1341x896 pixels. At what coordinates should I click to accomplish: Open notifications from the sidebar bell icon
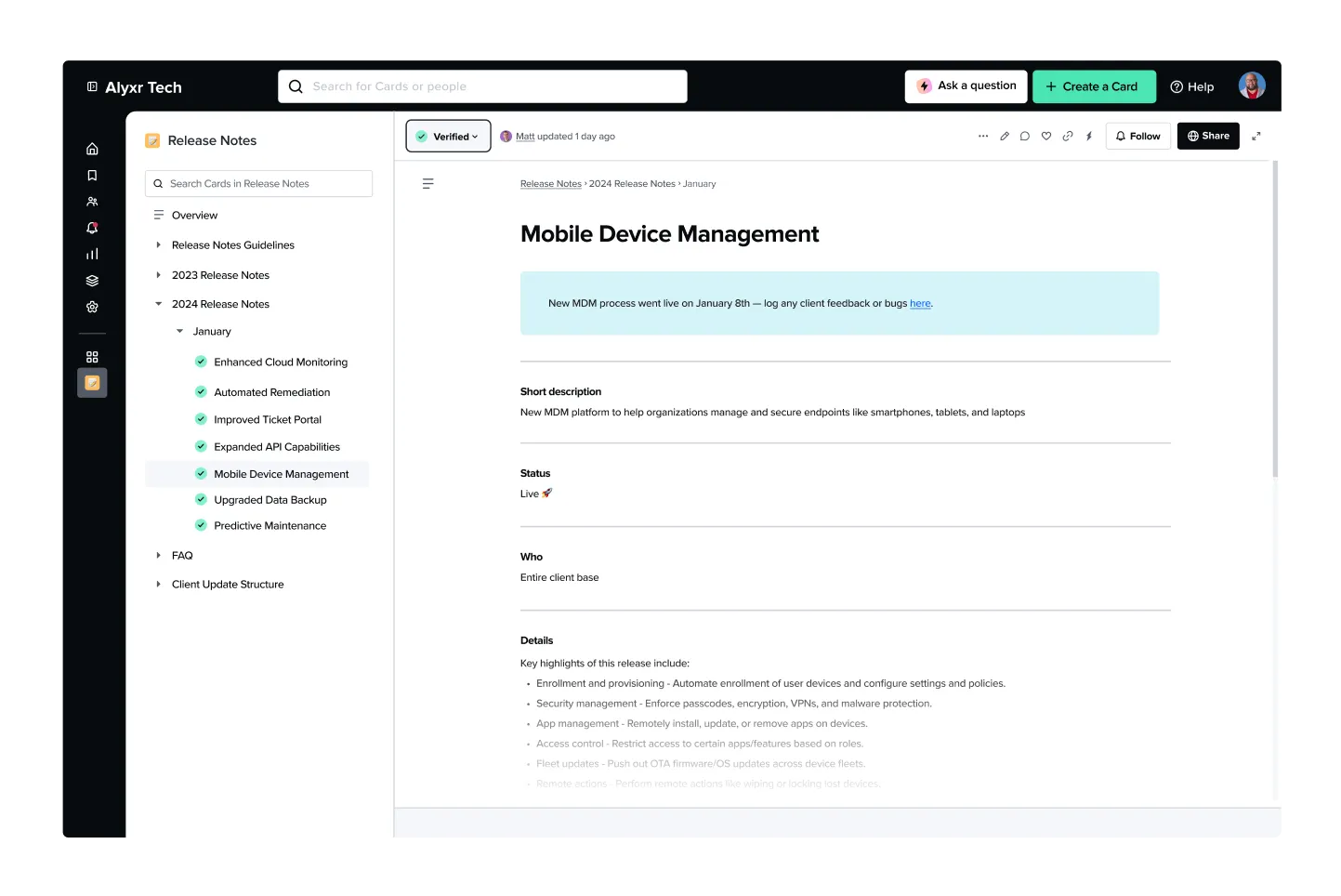tap(92, 228)
